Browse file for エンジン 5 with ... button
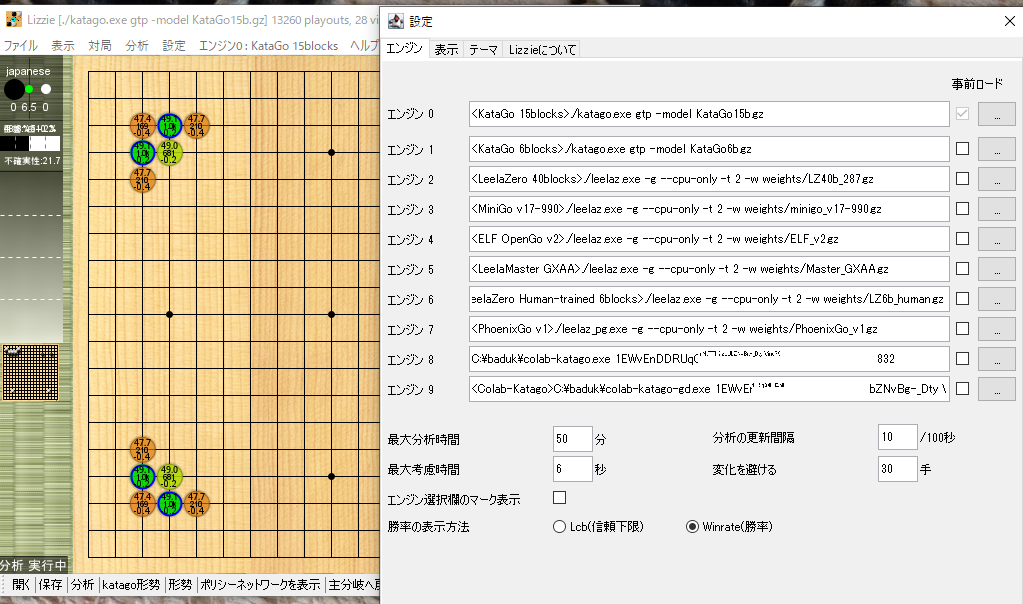Screen dimensions: 1023x604 click(996, 269)
